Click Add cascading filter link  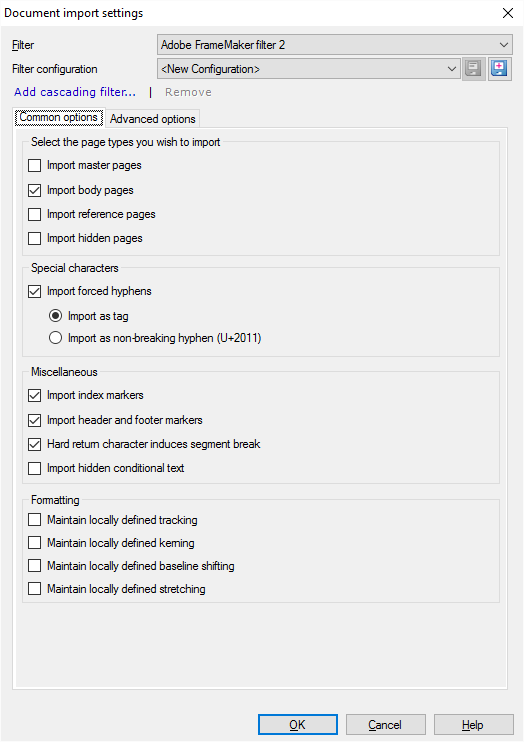pos(75,92)
